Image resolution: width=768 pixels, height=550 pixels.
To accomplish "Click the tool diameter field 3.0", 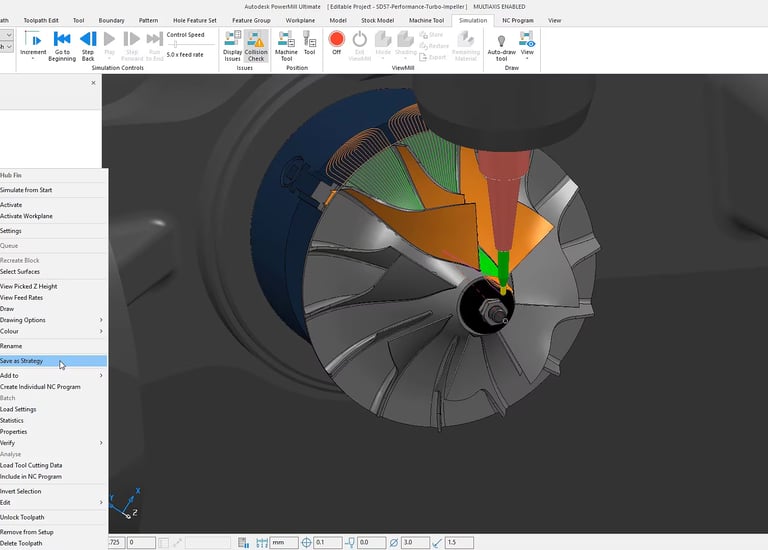I will (x=415, y=543).
